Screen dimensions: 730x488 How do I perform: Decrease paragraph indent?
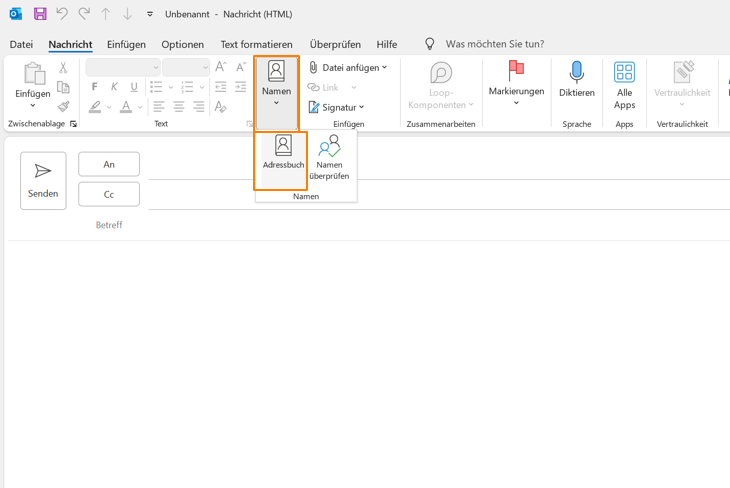[x=221, y=87]
